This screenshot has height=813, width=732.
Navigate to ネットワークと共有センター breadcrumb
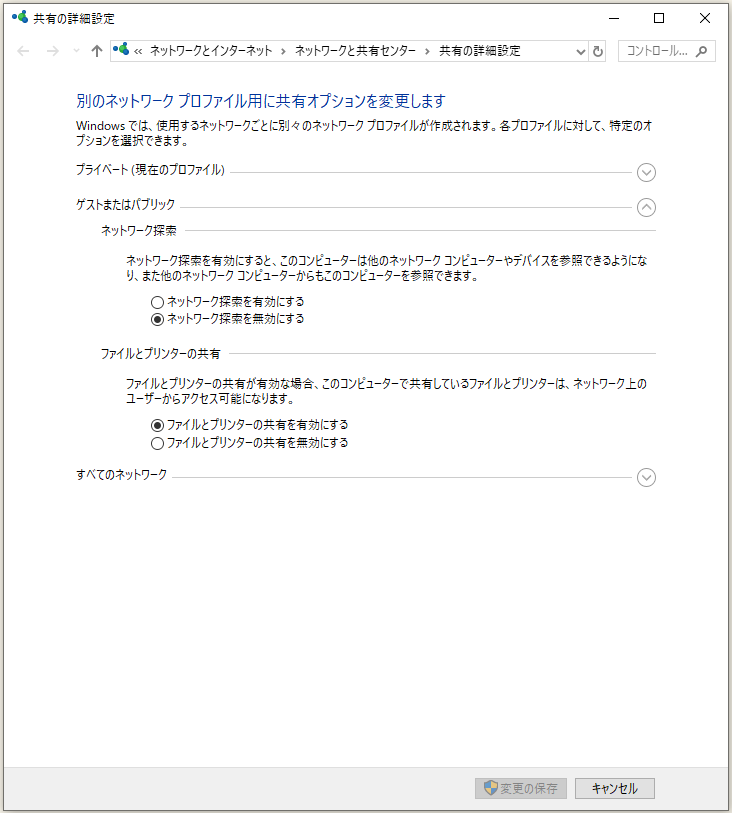355,51
